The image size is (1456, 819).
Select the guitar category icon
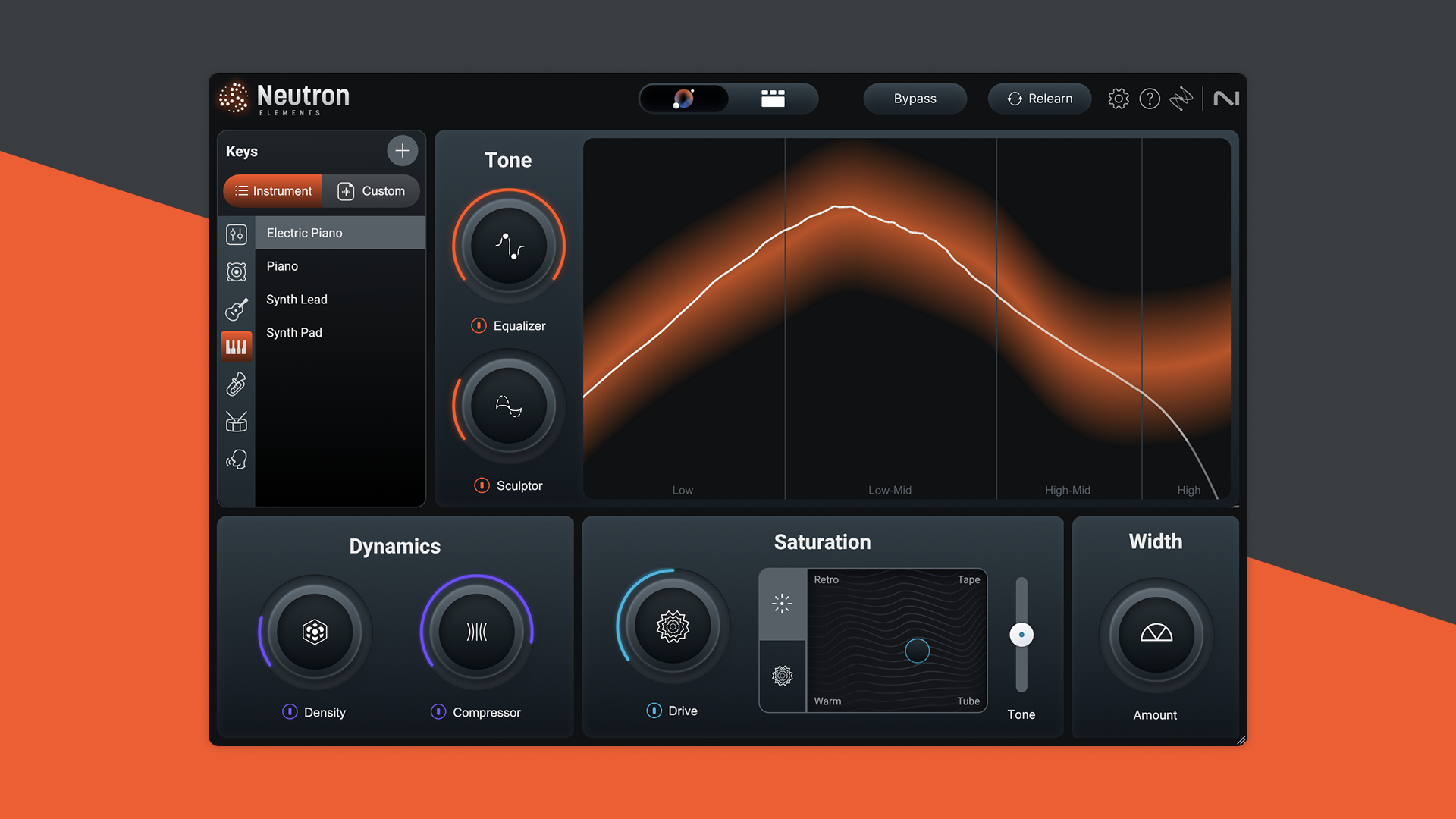point(237,309)
